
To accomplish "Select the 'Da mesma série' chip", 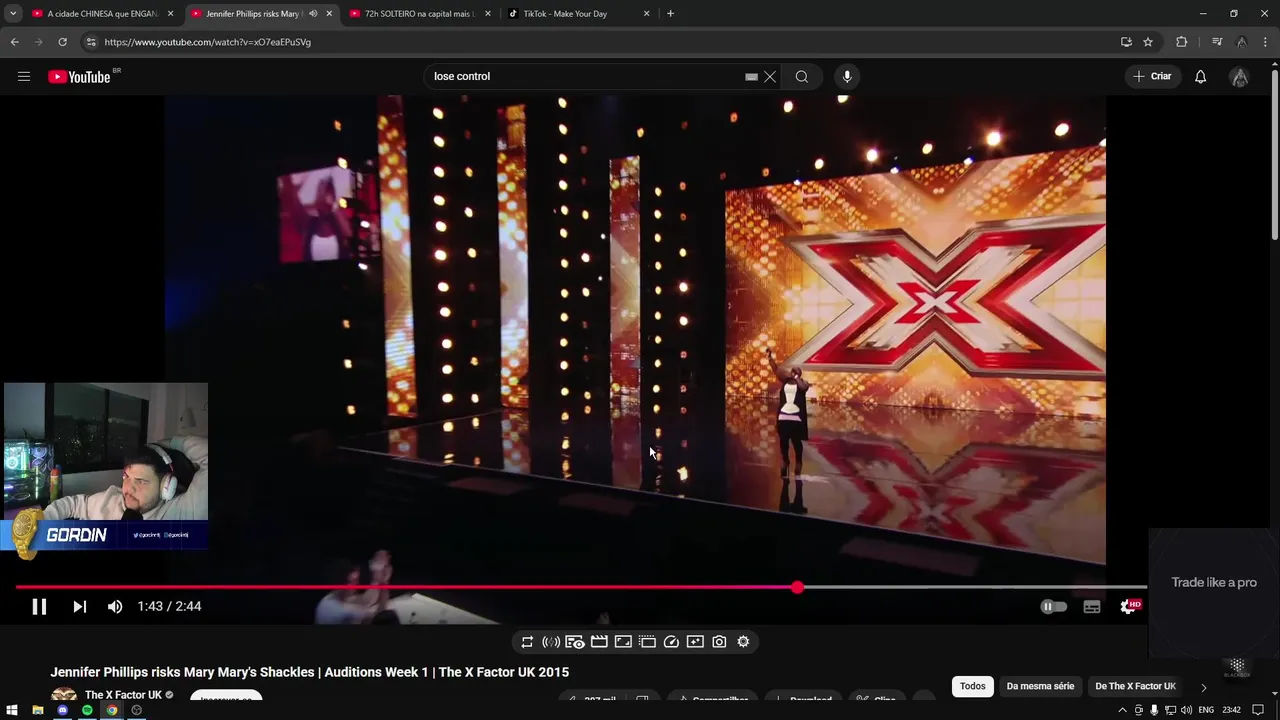I will (1040, 686).
